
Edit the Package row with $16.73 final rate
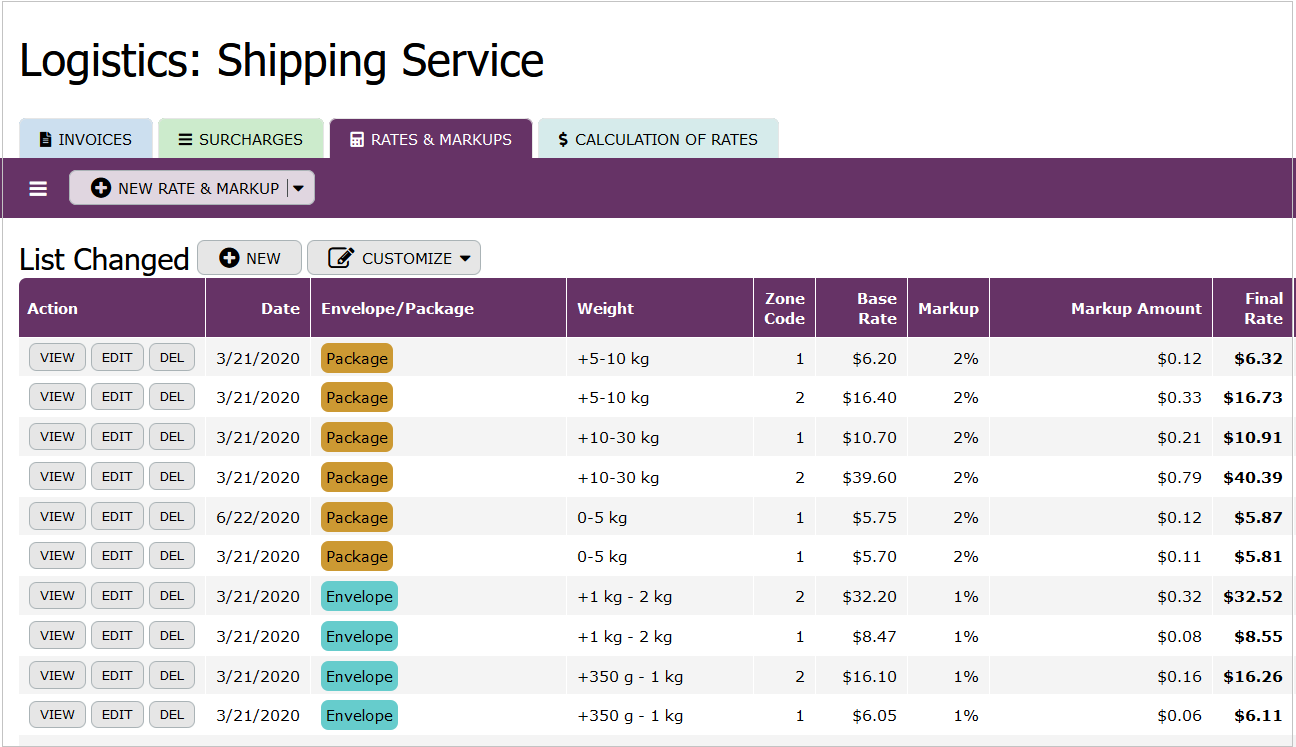click(x=117, y=397)
